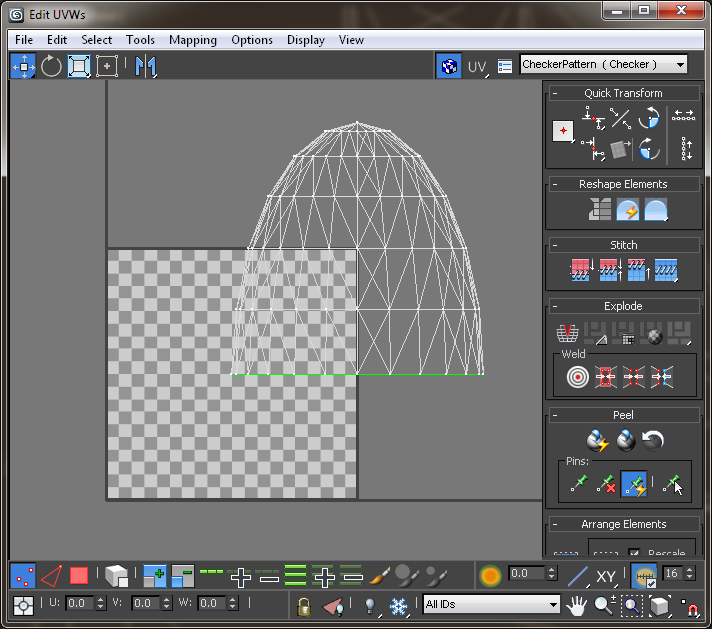Viewport: 712px width, 629px height.
Task: Toggle Edge sub-object mode
Action: pos(51,576)
